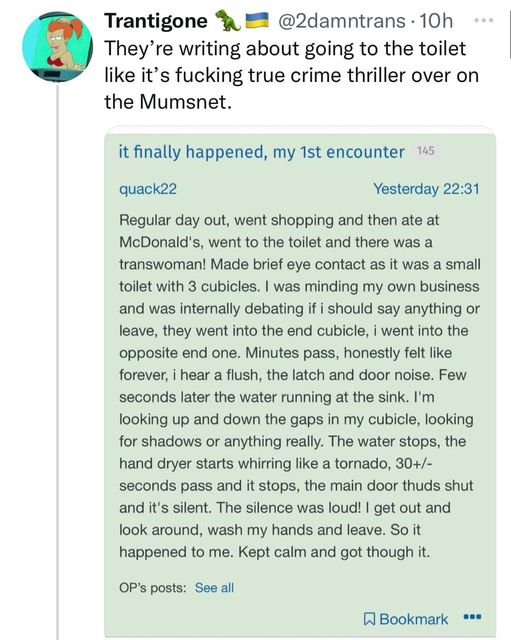Open the post's blue three-dot options menu

tap(473, 616)
